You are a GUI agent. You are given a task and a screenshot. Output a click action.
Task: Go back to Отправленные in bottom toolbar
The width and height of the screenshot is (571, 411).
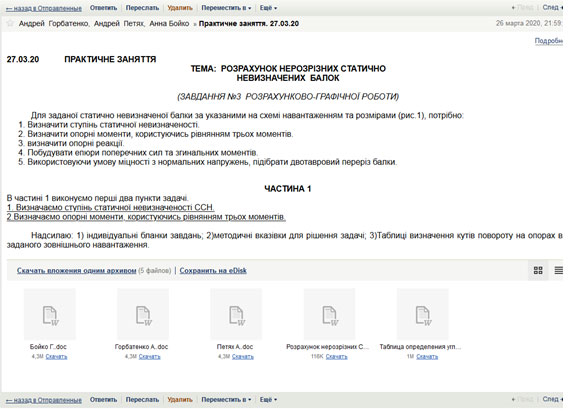point(44,400)
